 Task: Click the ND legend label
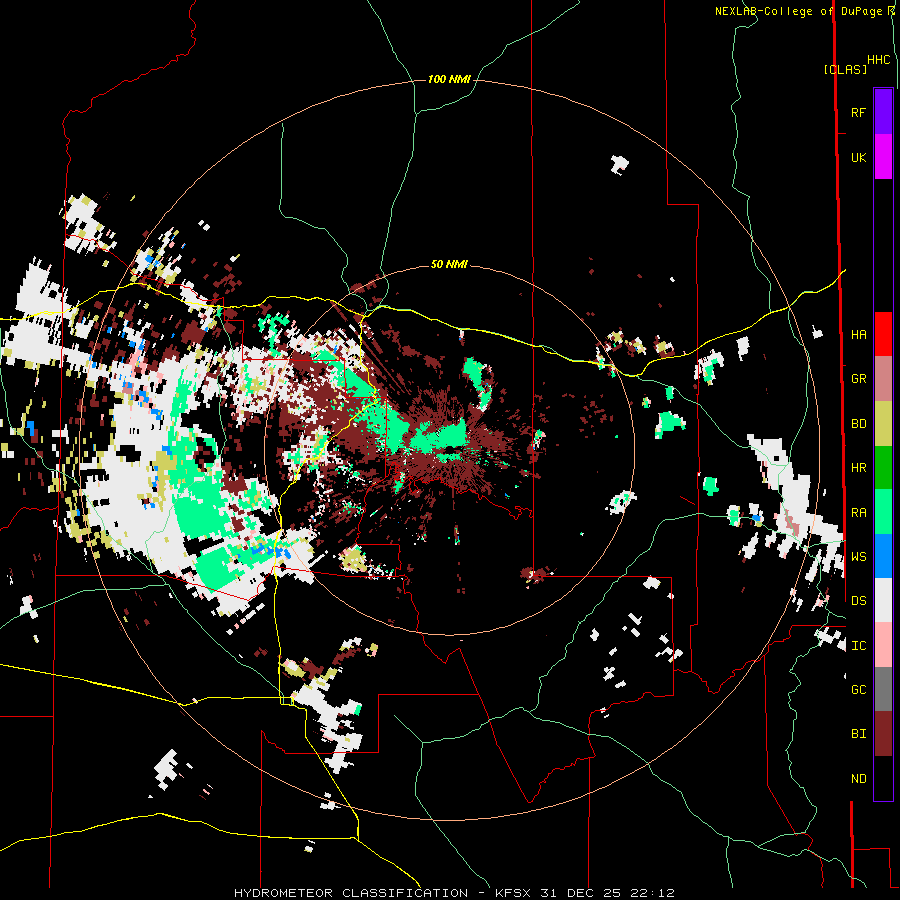pos(858,779)
